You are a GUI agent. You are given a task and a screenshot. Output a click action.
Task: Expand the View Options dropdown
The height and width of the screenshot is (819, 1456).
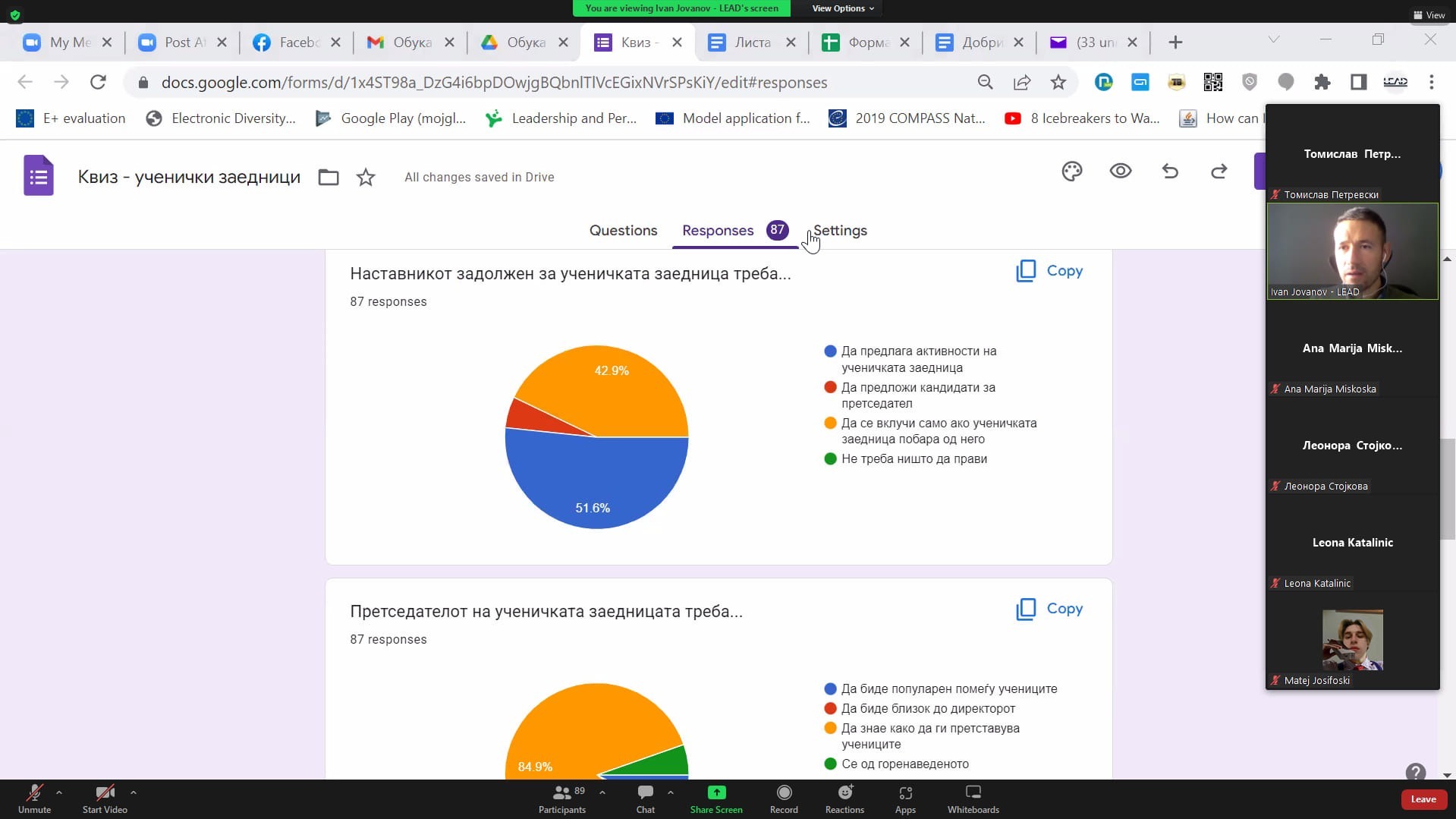coord(842,8)
